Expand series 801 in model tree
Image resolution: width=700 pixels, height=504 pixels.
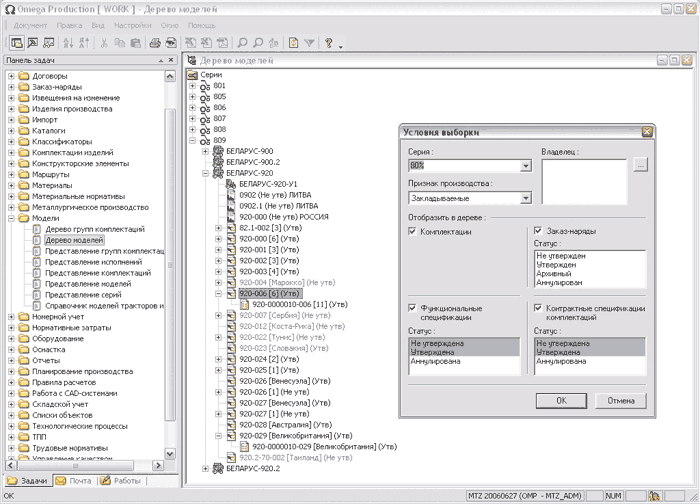[x=192, y=86]
